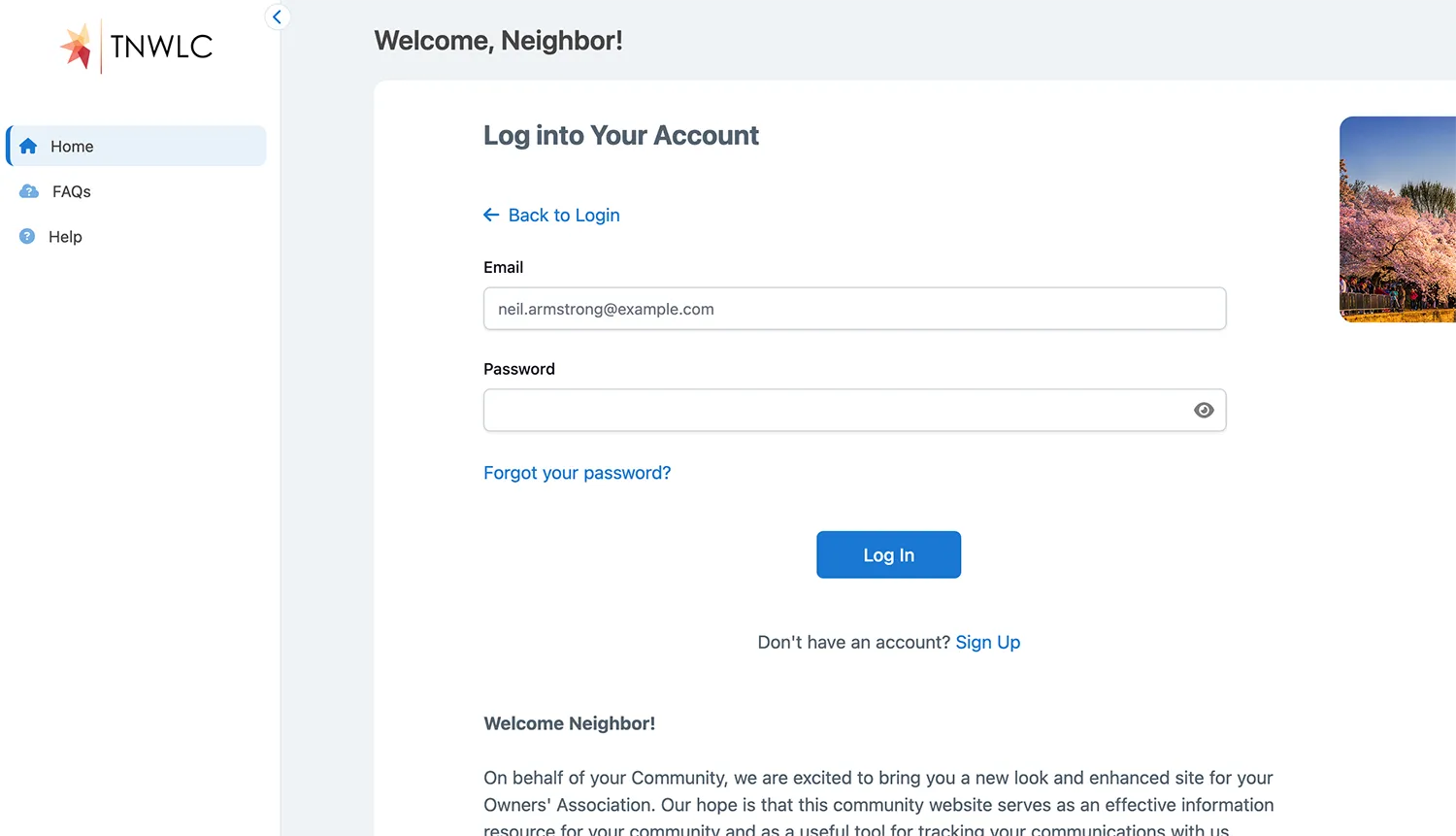Click the TNWLC star logo
This screenshot has height=836, width=1456.
[77, 46]
